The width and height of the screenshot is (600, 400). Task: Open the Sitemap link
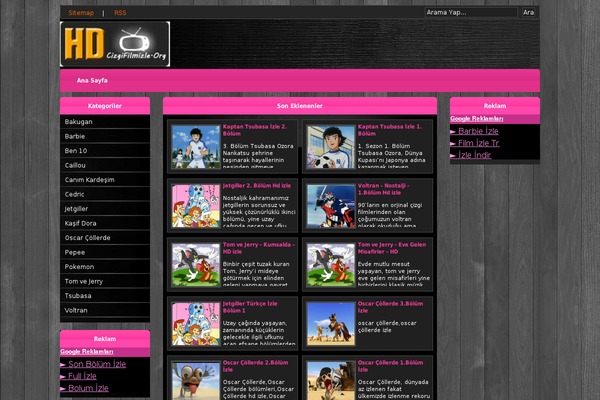pos(81,13)
